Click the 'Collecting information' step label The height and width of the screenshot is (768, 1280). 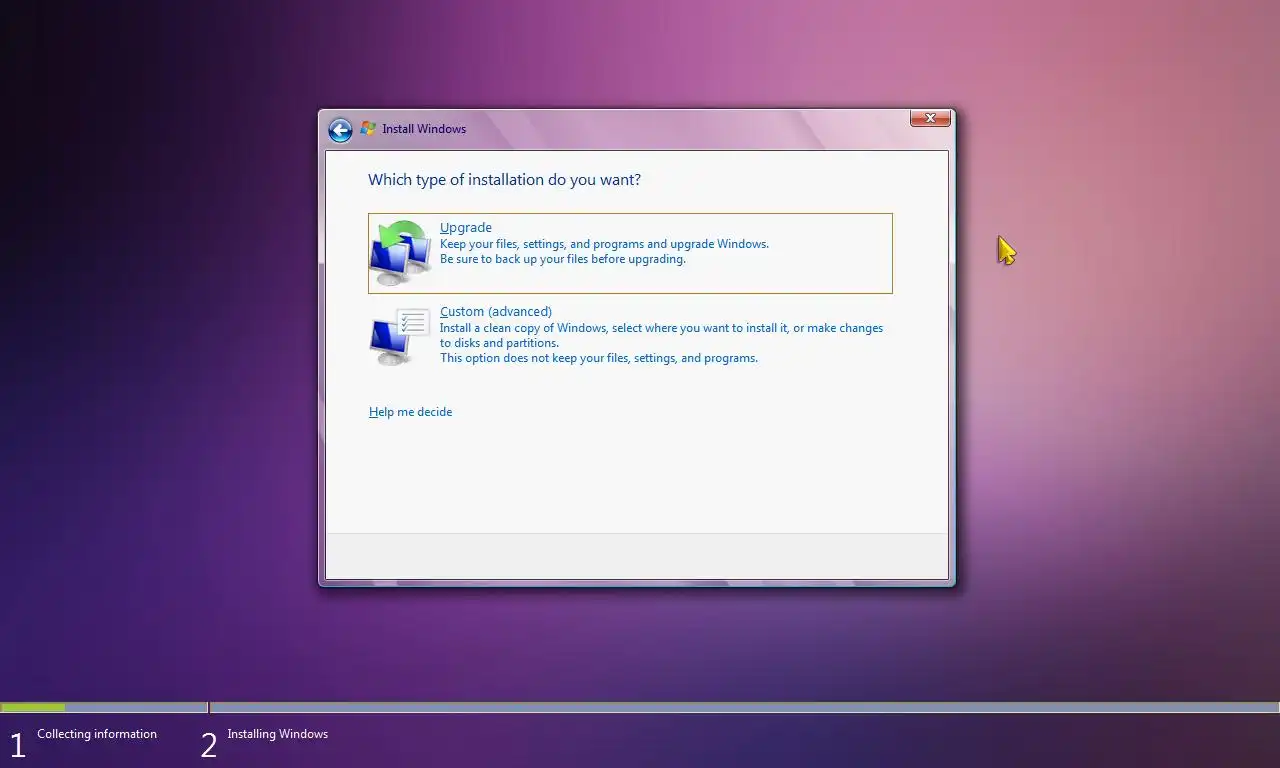[97, 734]
